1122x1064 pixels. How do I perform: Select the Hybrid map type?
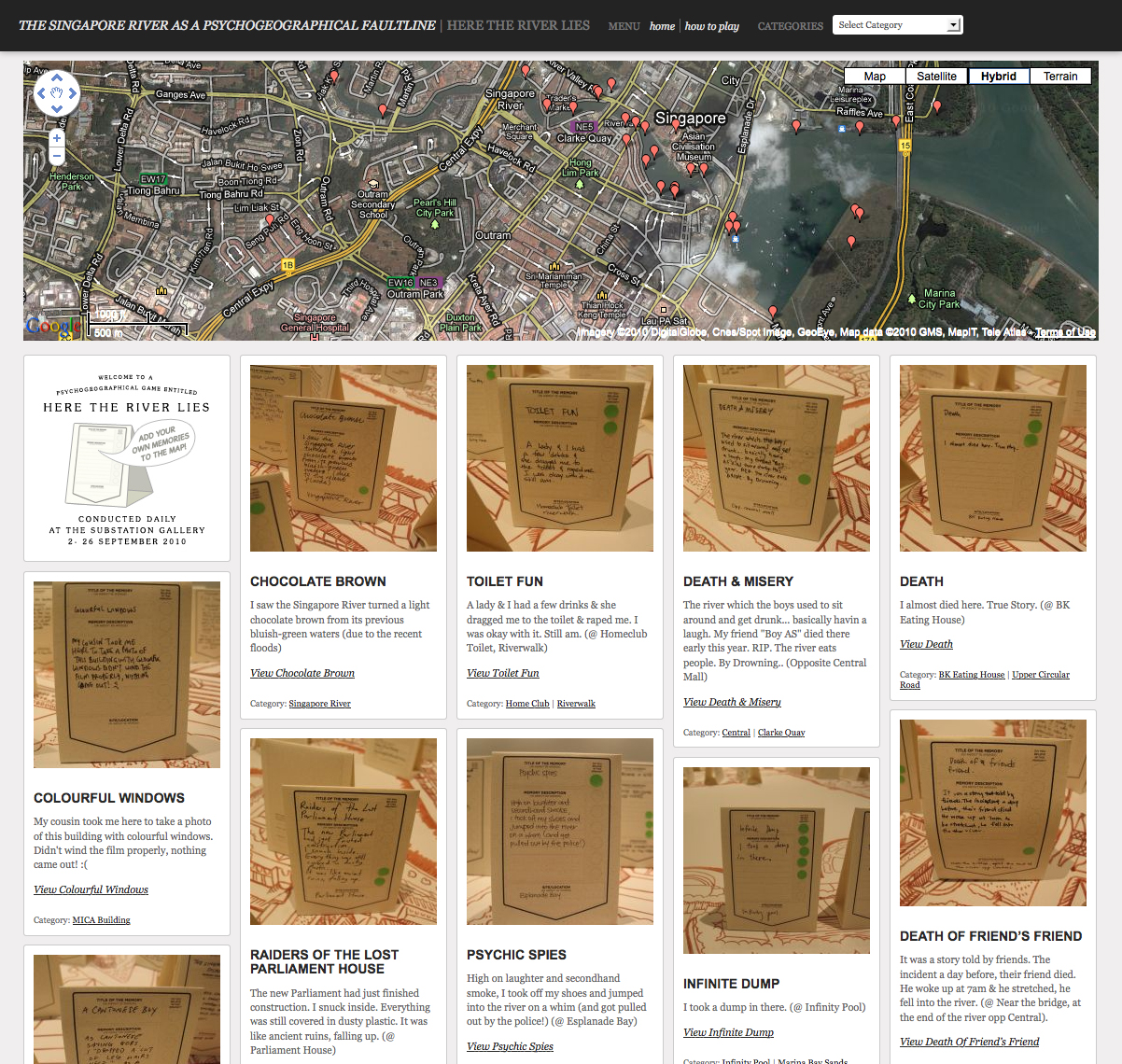click(998, 77)
